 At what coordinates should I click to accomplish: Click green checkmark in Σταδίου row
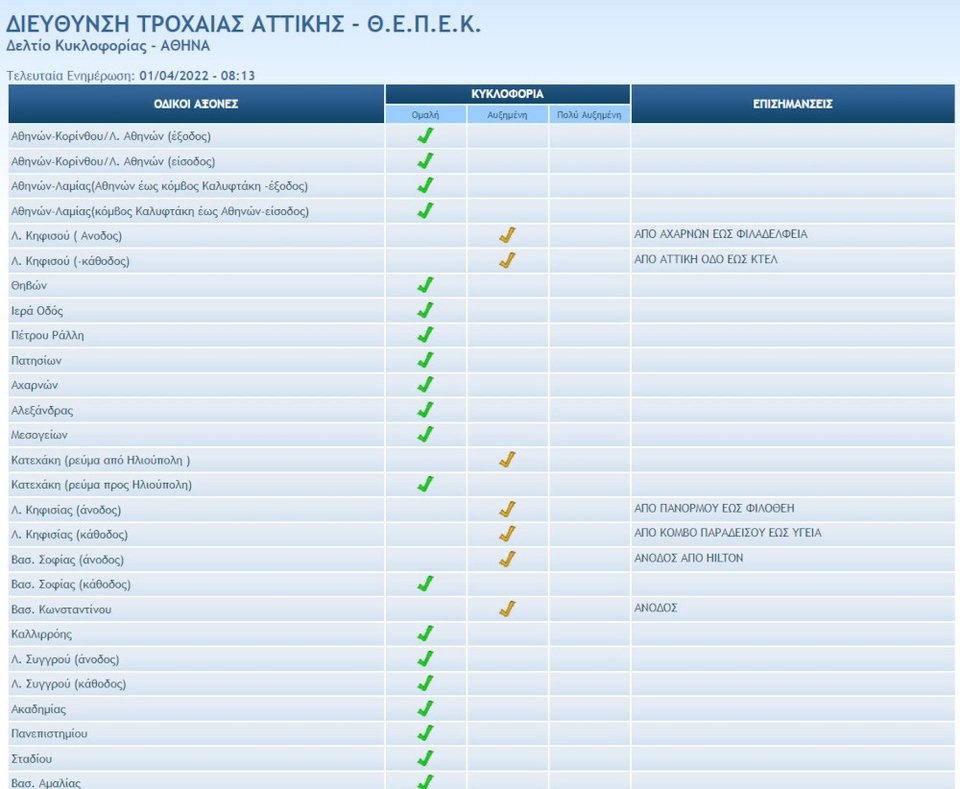tap(426, 758)
